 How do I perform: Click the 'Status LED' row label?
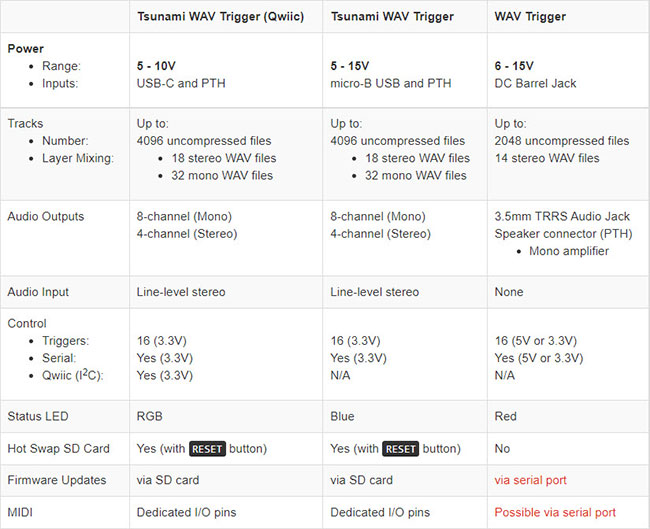click(38, 416)
